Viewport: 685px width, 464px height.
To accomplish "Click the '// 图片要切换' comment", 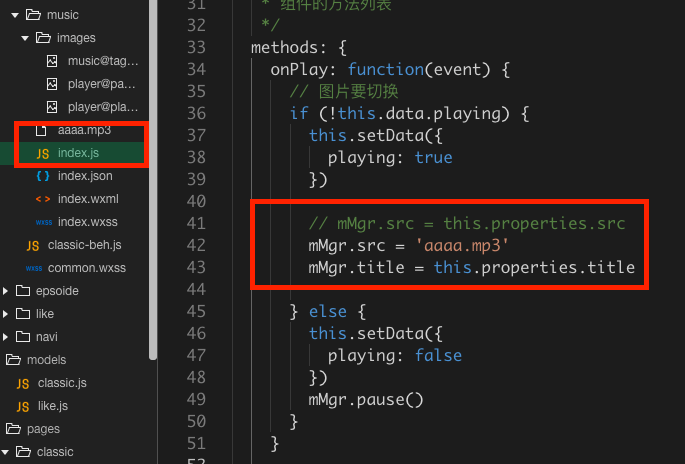I will [x=344, y=92].
